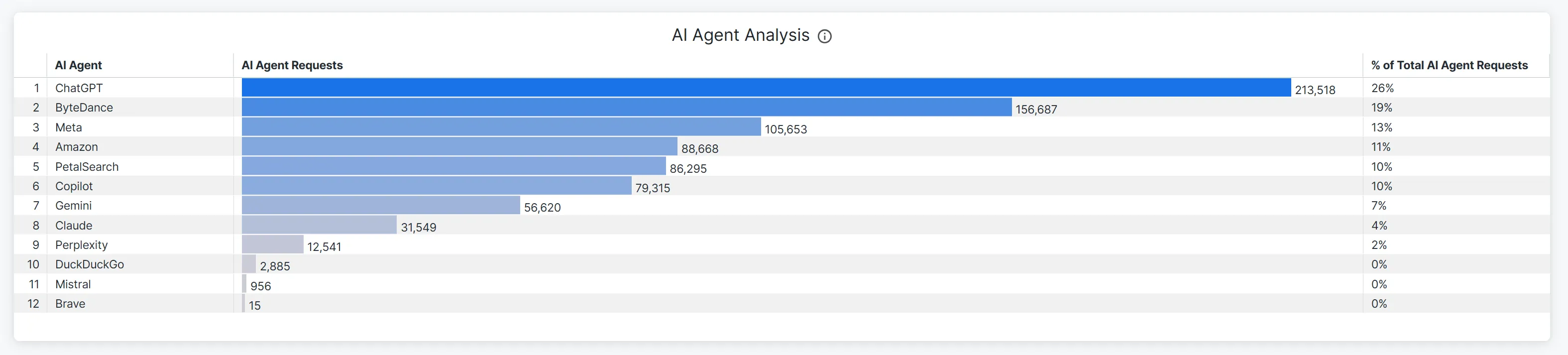
Task: Select the ChatGPT row label
Action: point(79,88)
